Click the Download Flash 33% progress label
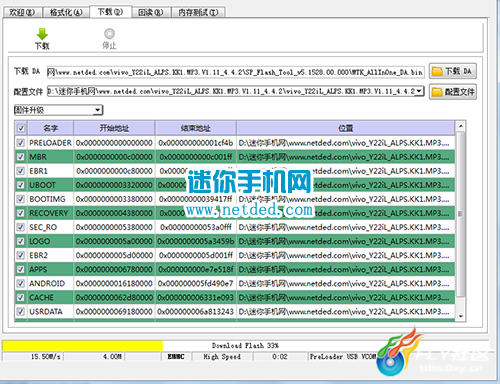This screenshot has width=500, height=384. point(245,346)
